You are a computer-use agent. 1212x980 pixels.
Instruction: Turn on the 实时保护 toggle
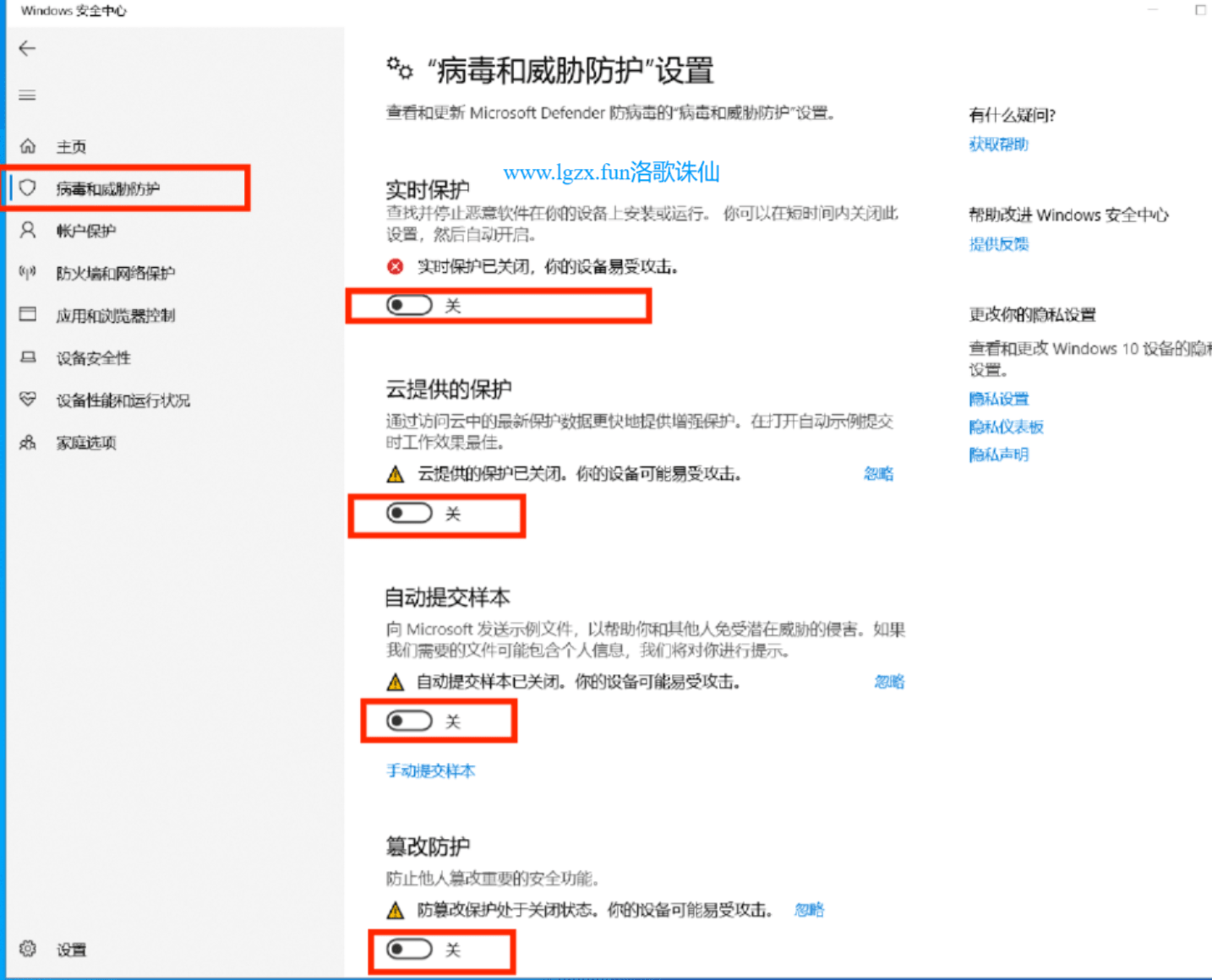tap(409, 305)
